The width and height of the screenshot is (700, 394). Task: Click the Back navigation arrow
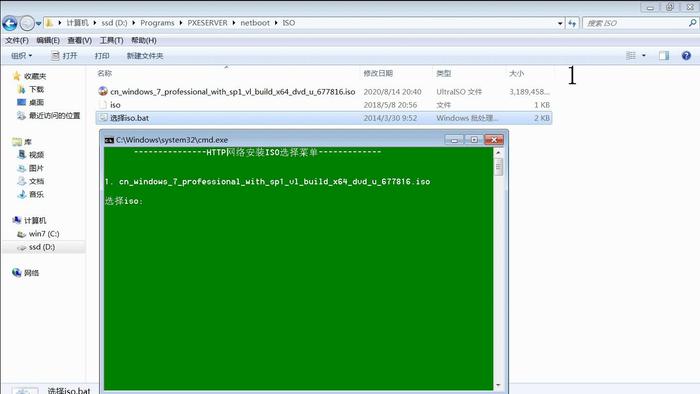(10, 23)
